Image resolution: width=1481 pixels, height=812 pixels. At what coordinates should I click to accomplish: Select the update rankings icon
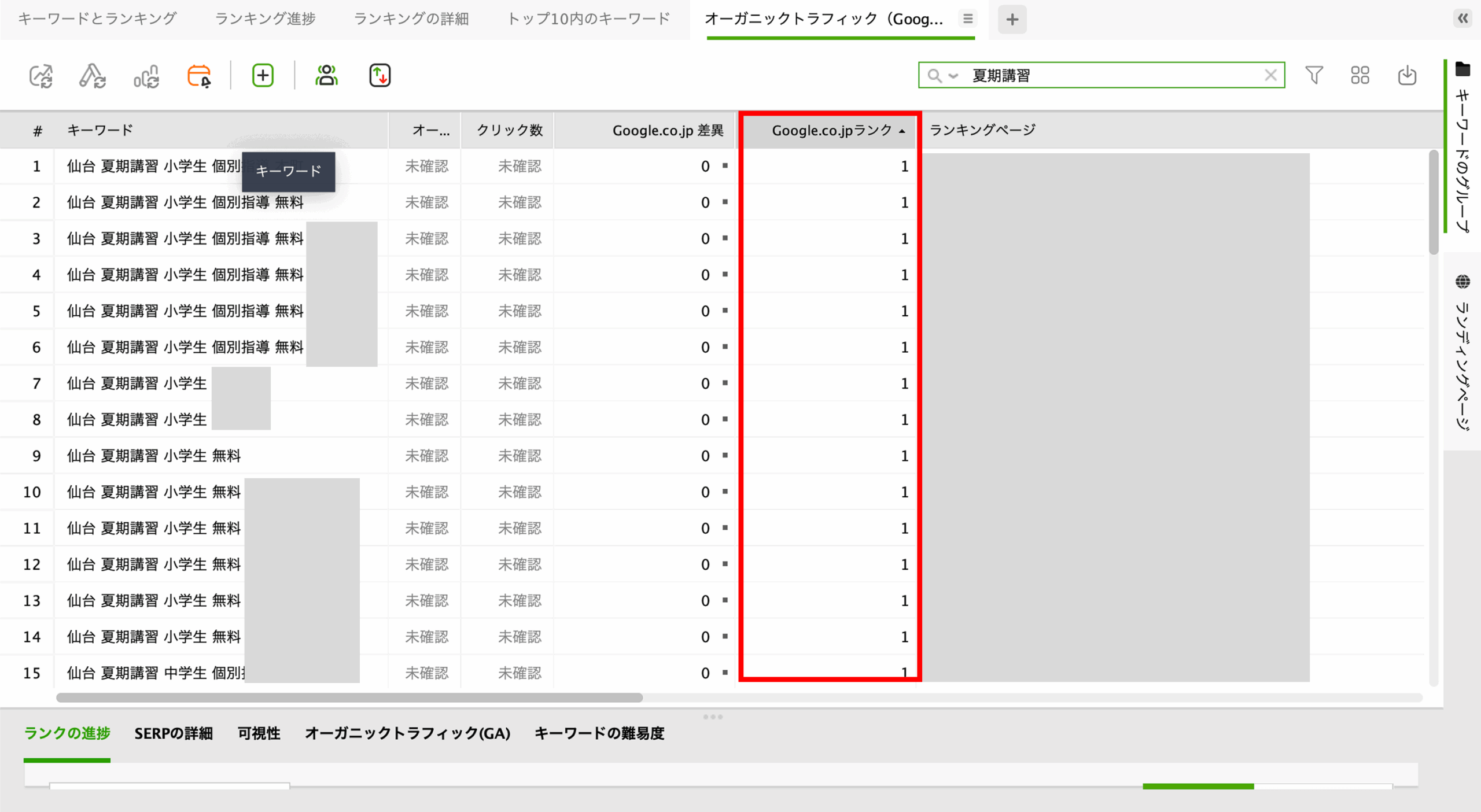point(42,75)
